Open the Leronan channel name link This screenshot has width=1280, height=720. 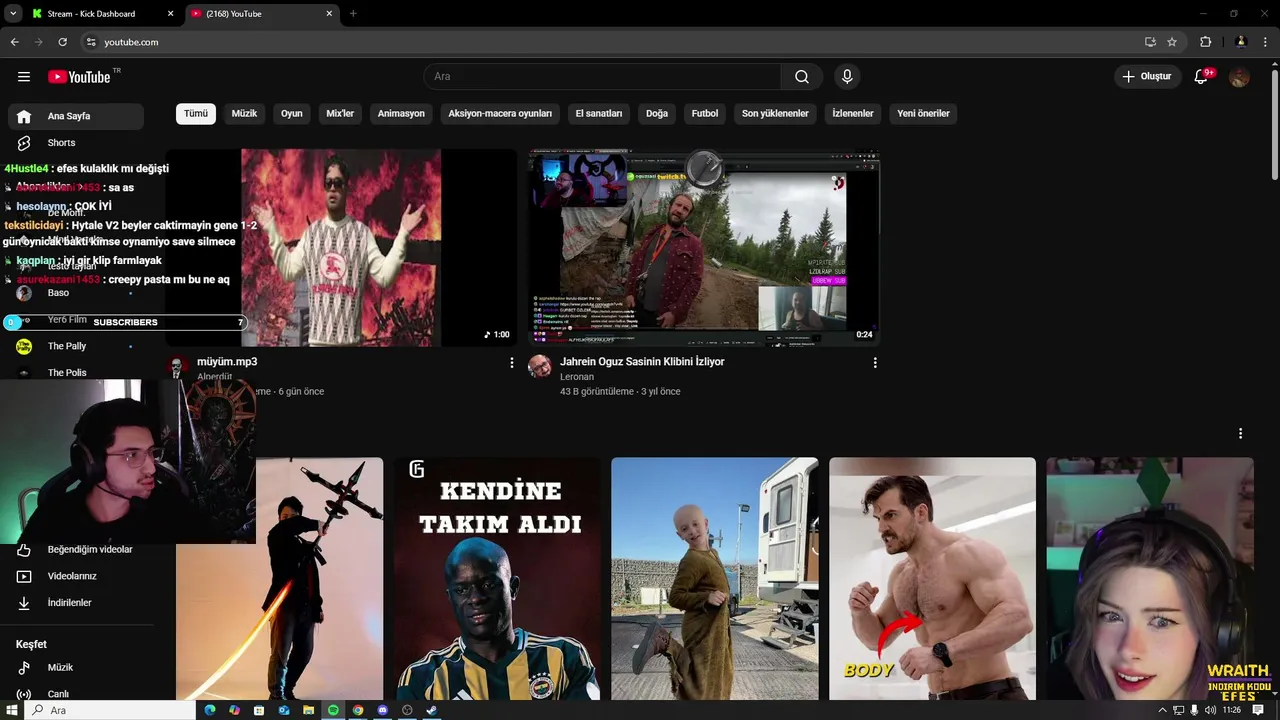577,377
